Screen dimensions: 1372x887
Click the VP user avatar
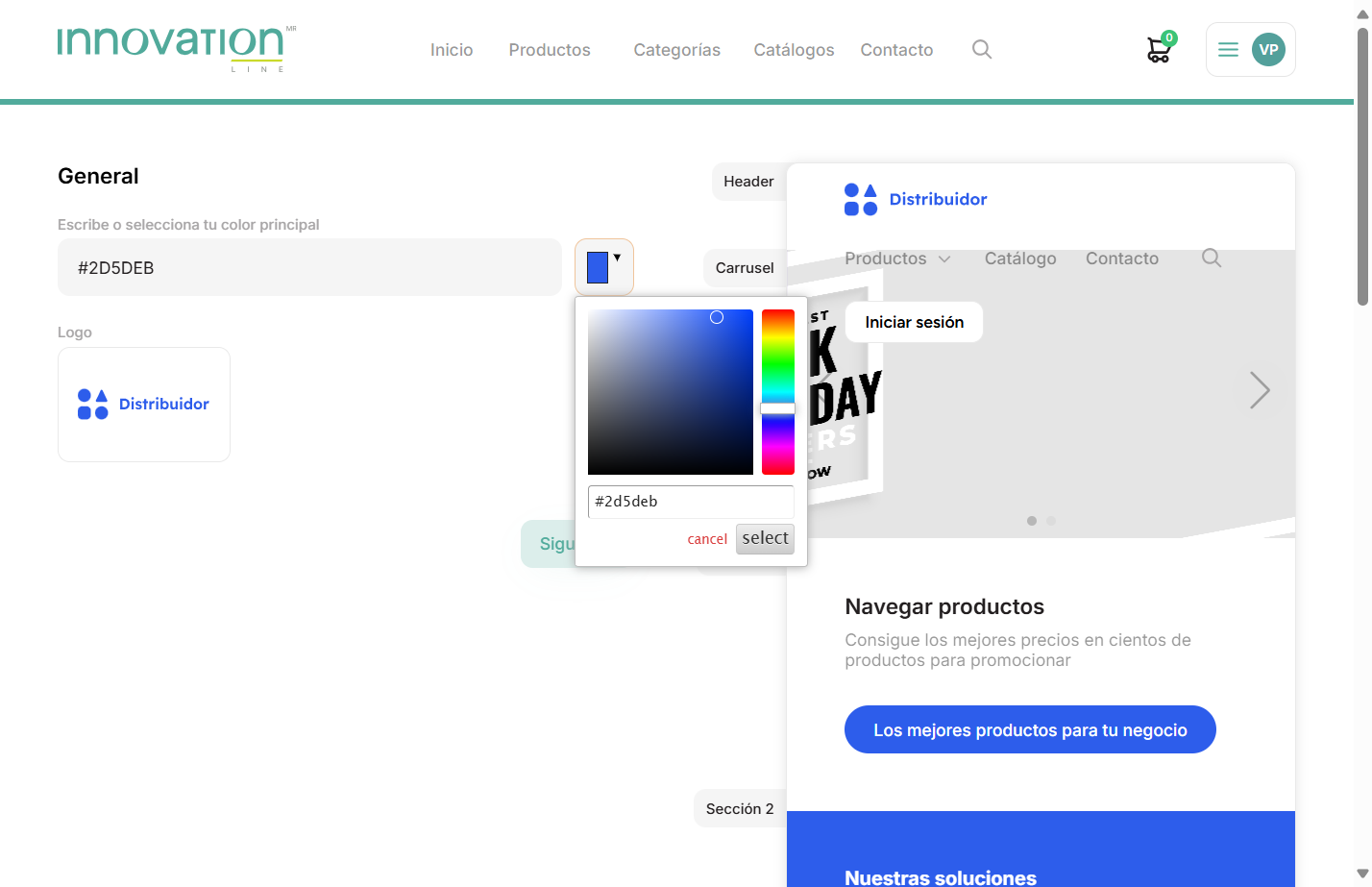pyautogui.click(x=1268, y=49)
